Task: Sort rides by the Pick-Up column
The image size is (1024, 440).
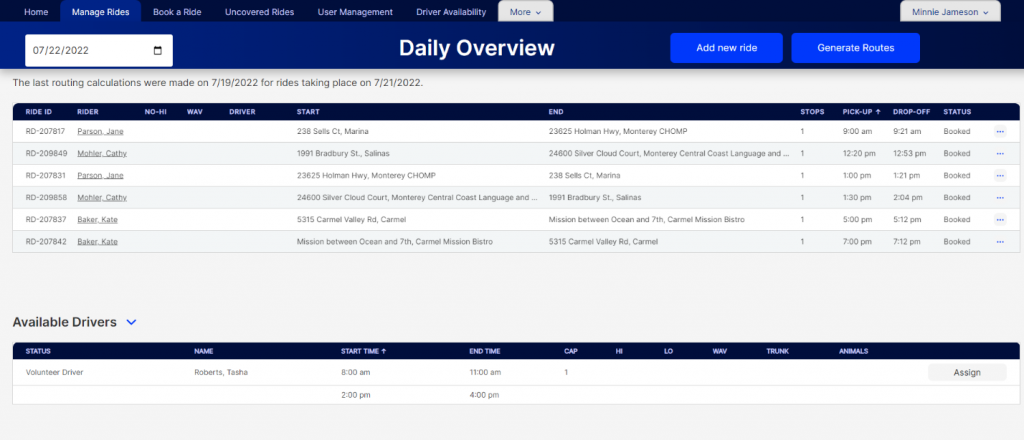Action: pyautogui.click(x=861, y=111)
